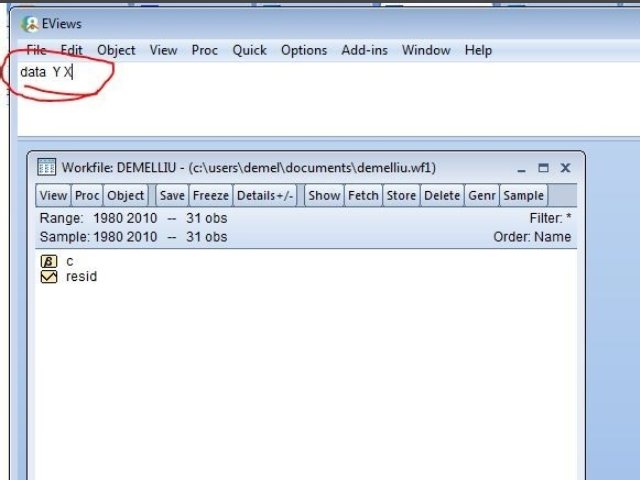Open the Quick menu
The height and width of the screenshot is (480, 640).
coord(249,50)
